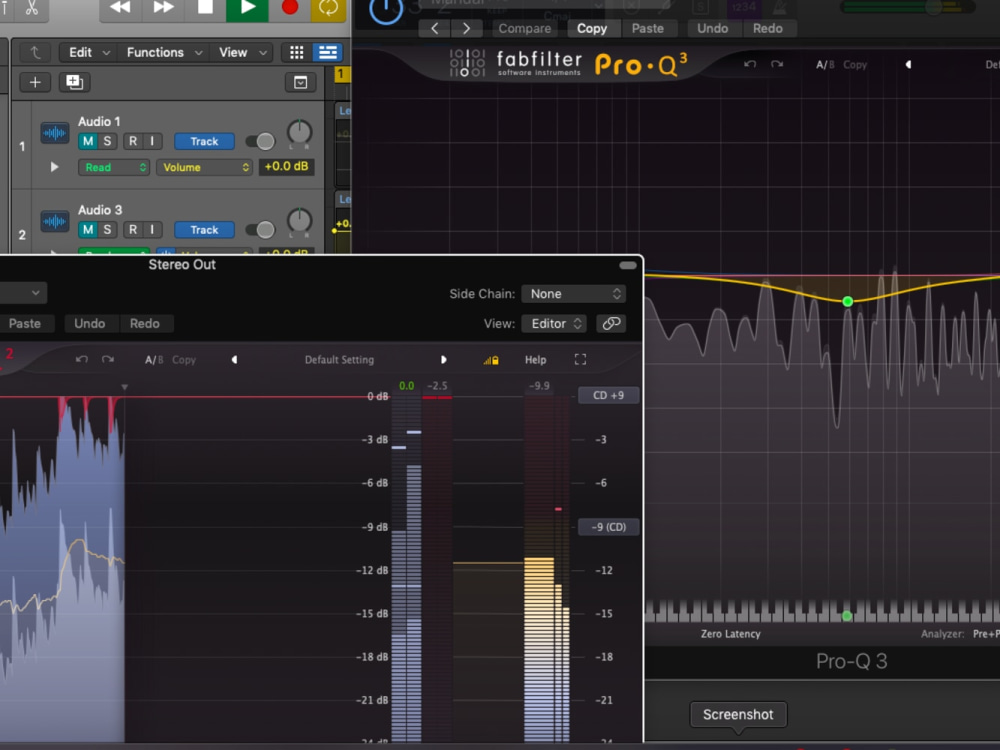
Task: Toggle the yellow cycle mode button
Action: tap(328, 8)
